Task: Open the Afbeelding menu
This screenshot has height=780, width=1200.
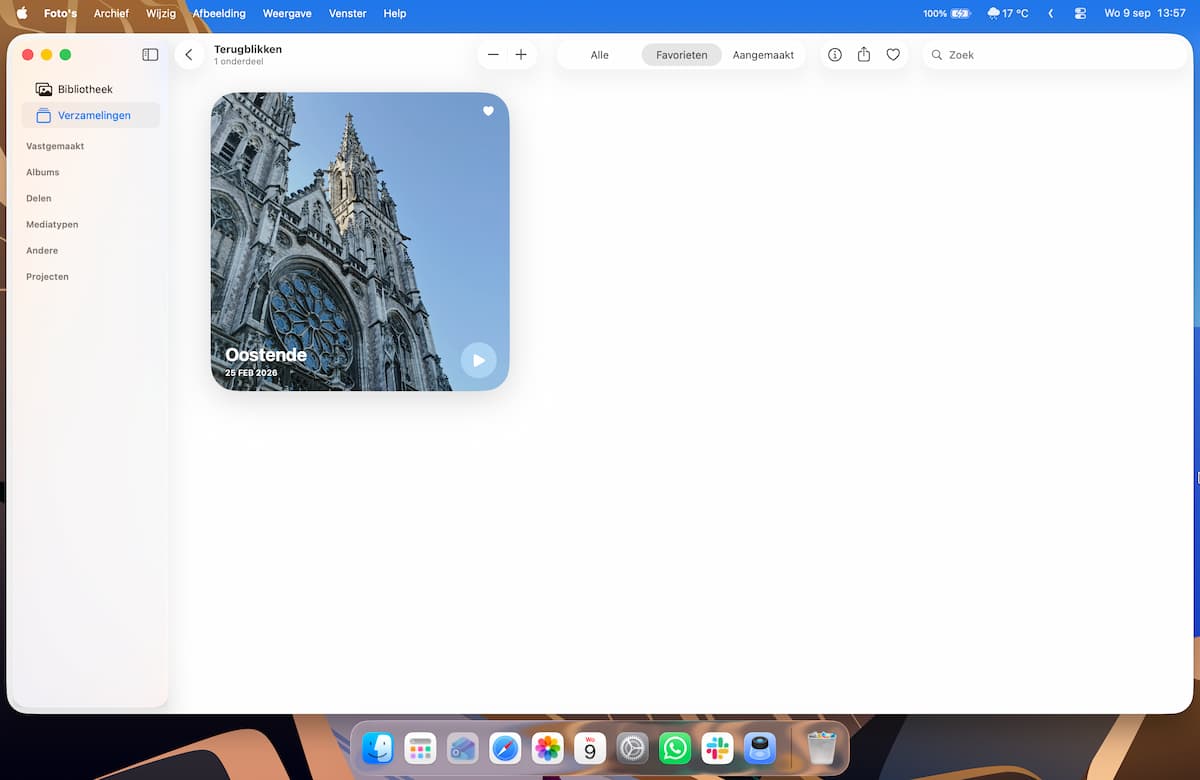Action: click(x=219, y=13)
